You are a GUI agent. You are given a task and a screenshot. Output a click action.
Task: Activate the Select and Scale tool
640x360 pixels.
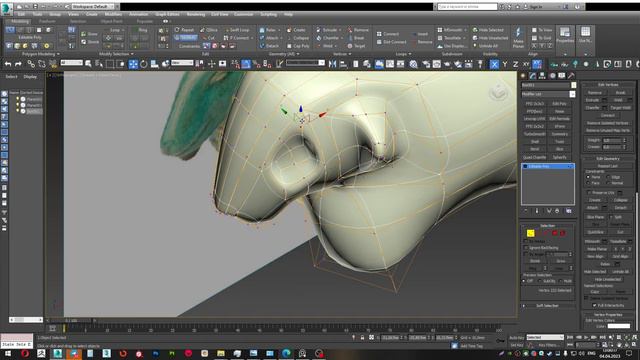pyautogui.click(x=154, y=64)
